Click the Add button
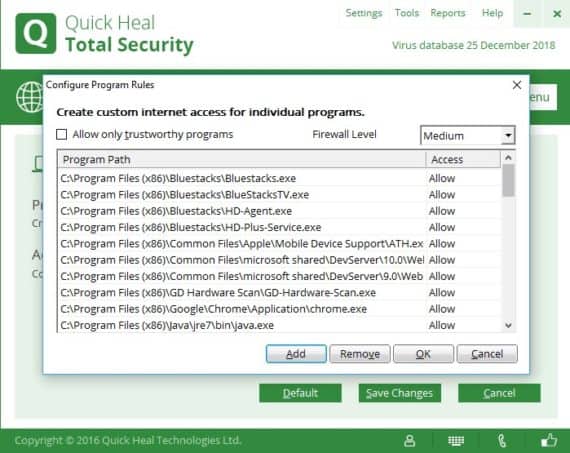This screenshot has width=570, height=453. pos(296,354)
